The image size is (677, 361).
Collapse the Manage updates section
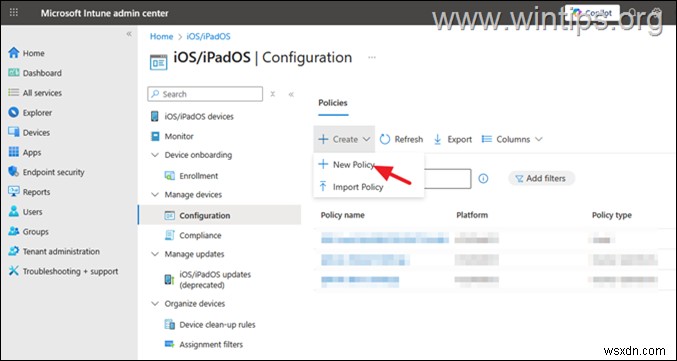tap(155, 254)
